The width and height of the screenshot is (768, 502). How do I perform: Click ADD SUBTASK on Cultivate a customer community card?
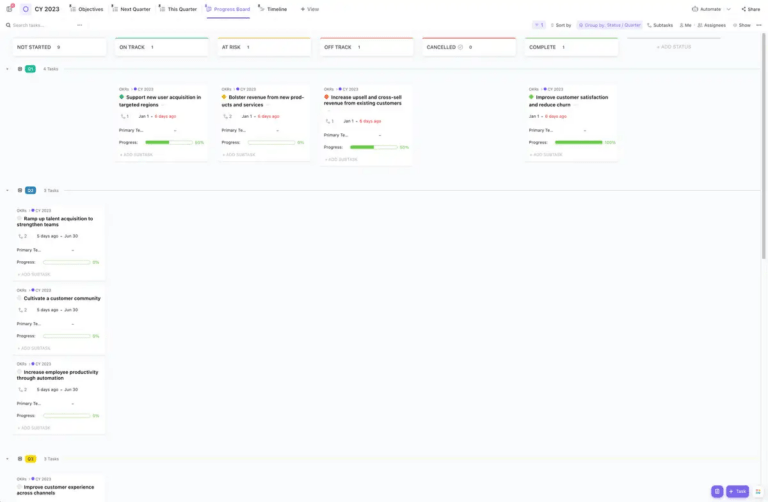click(34, 348)
